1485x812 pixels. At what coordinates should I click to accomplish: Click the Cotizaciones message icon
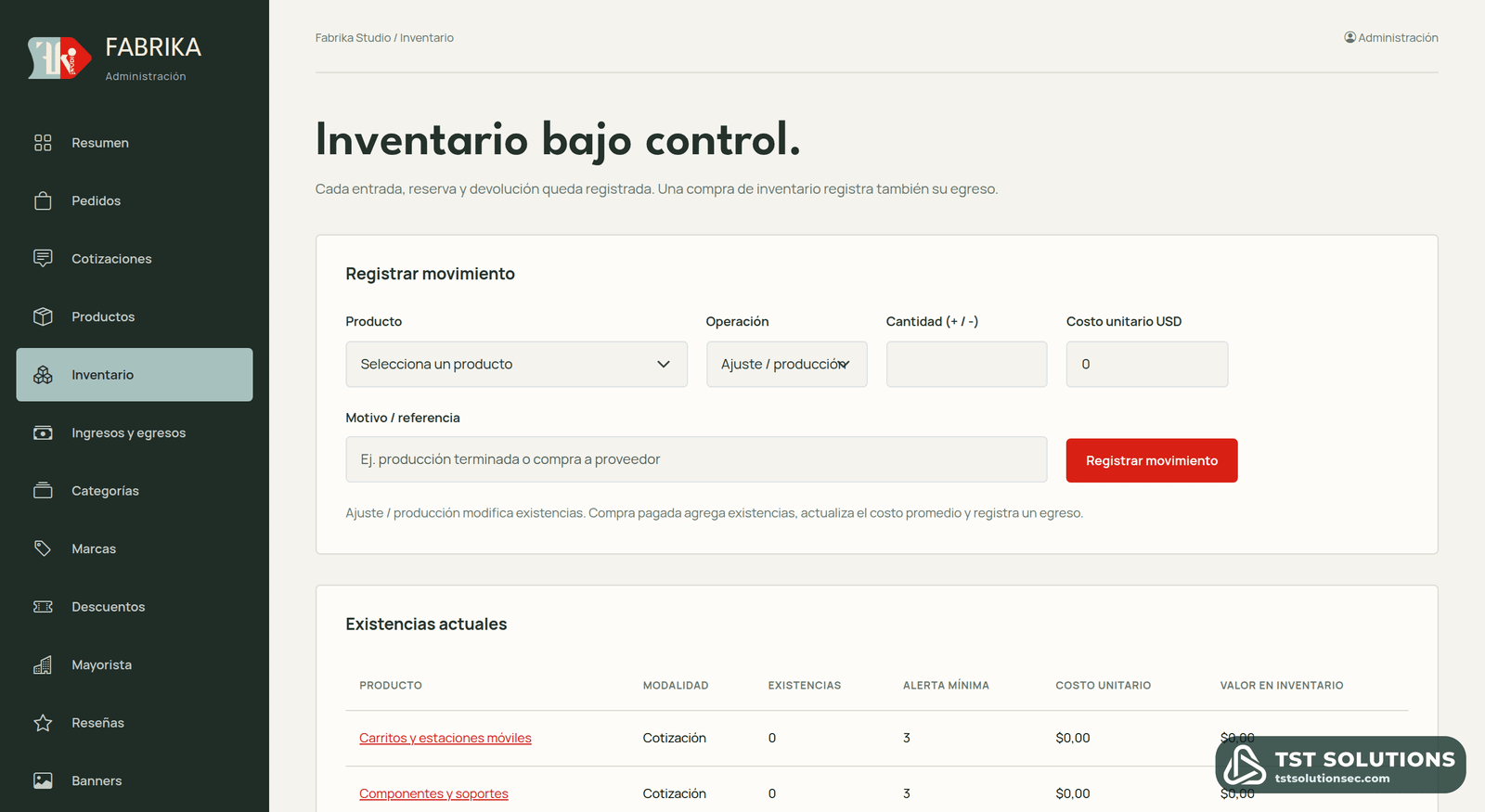[x=43, y=259]
